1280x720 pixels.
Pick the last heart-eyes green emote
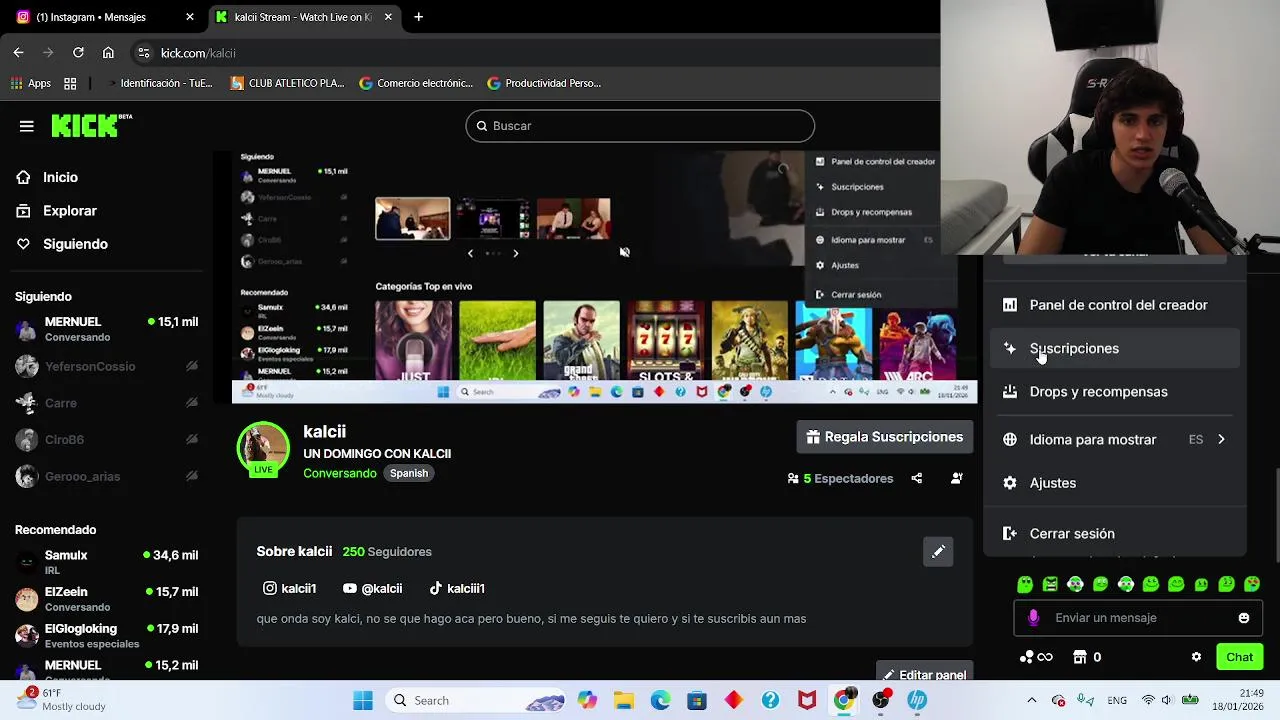1252,584
